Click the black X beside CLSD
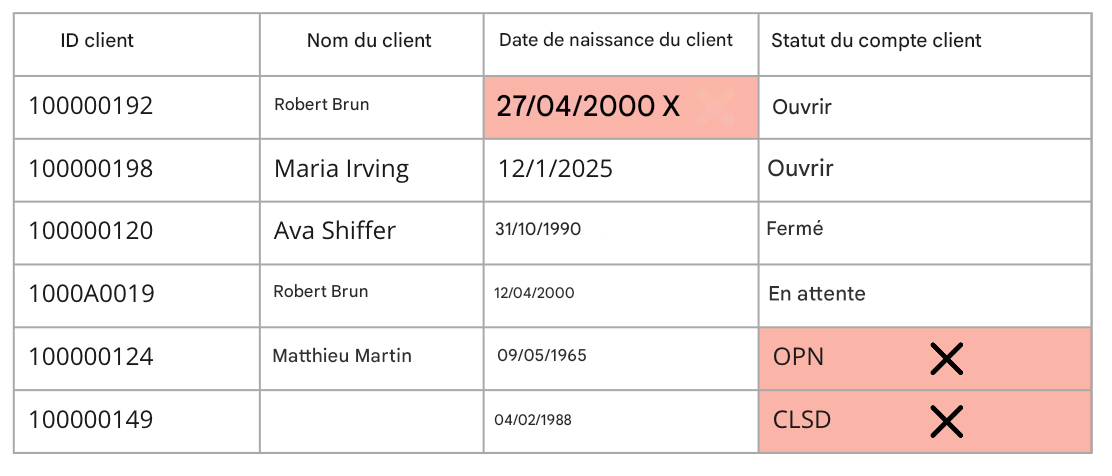Image resolution: width=1112 pixels, height=476 pixels. pos(945,420)
